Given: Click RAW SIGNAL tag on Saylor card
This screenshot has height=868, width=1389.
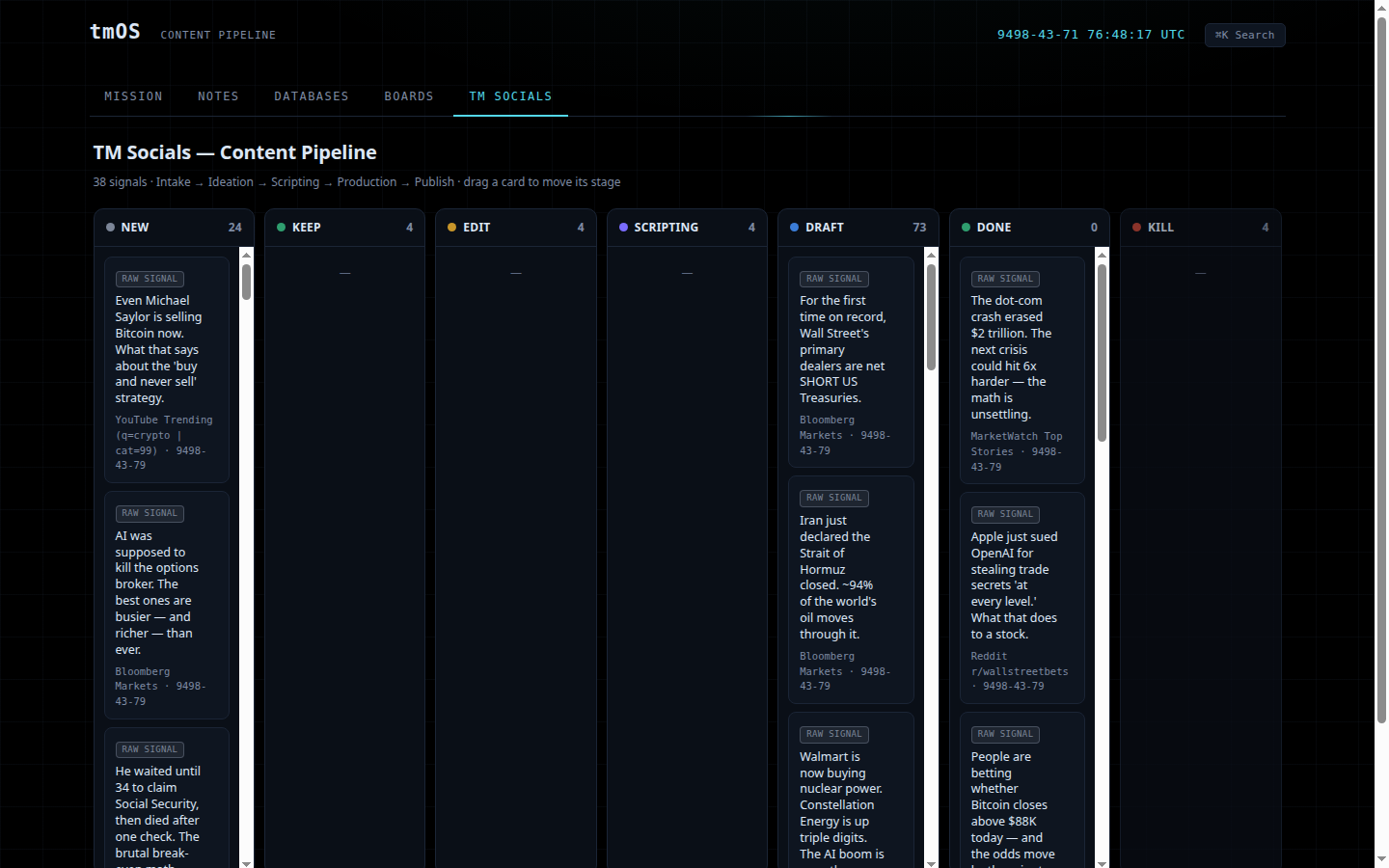Looking at the screenshot, I should pos(150,279).
